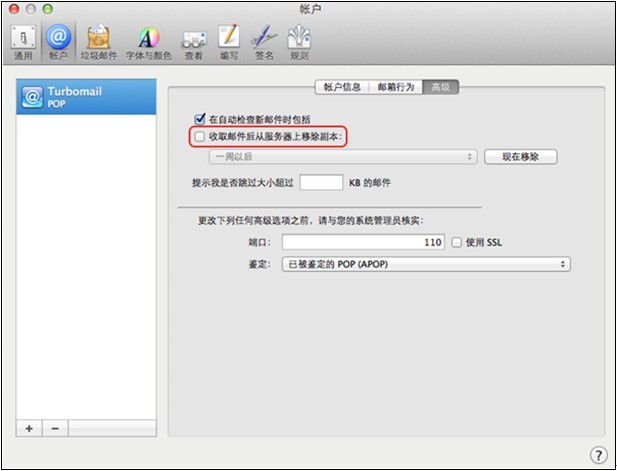Screen dimensions: 617x471
Task: Open the 垃圾邮件 junk mail preferences
Action: tap(98, 40)
